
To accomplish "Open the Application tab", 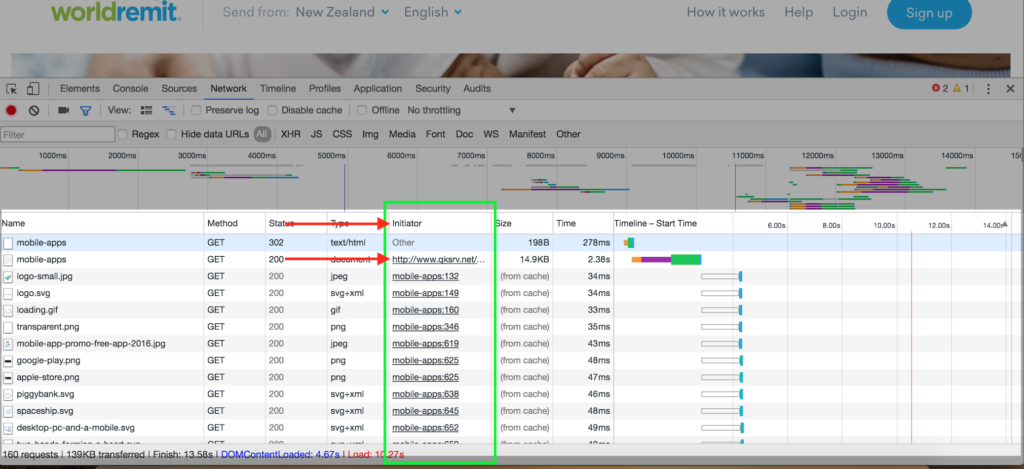I will click(x=377, y=89).
